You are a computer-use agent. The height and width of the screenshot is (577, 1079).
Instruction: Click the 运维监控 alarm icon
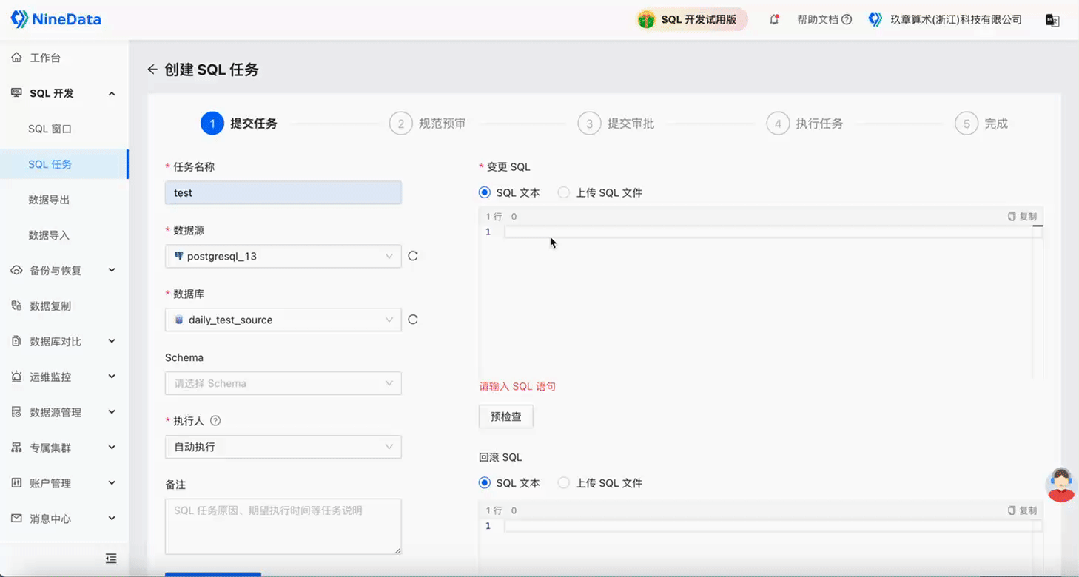pyautogui.click(x=17, y=377)
